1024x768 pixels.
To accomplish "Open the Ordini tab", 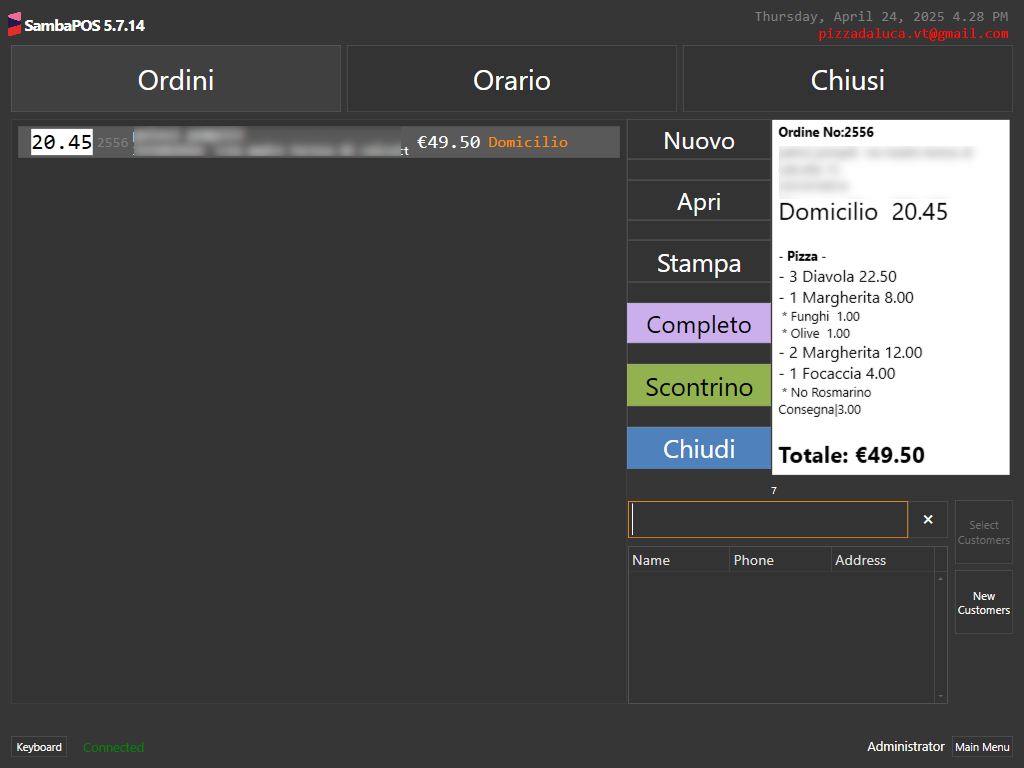I will tap(176, 79).
